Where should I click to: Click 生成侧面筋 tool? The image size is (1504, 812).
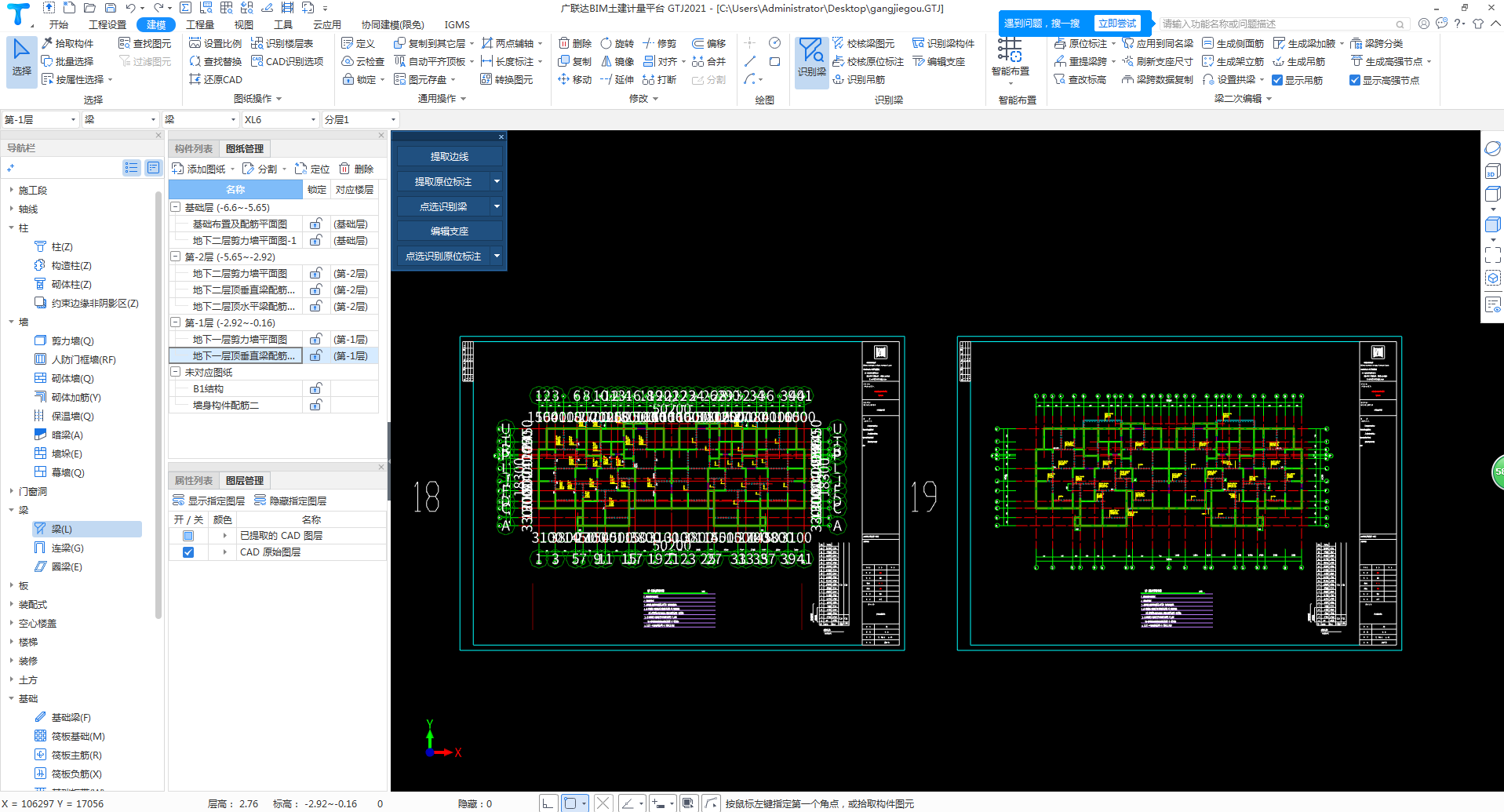(1233, 43)
